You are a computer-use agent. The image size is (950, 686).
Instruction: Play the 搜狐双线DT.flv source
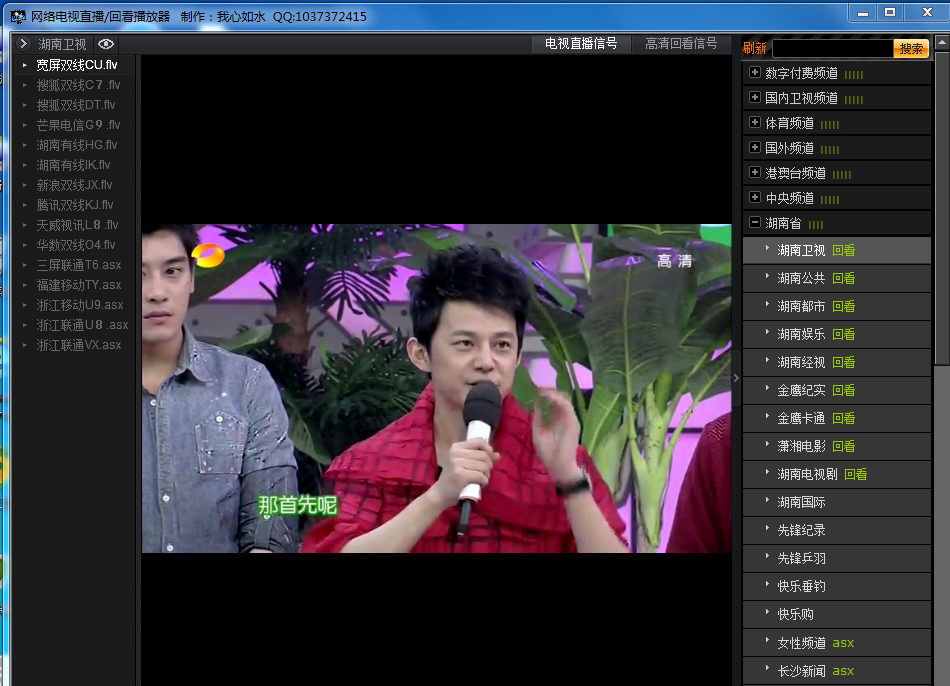(76, 105)
